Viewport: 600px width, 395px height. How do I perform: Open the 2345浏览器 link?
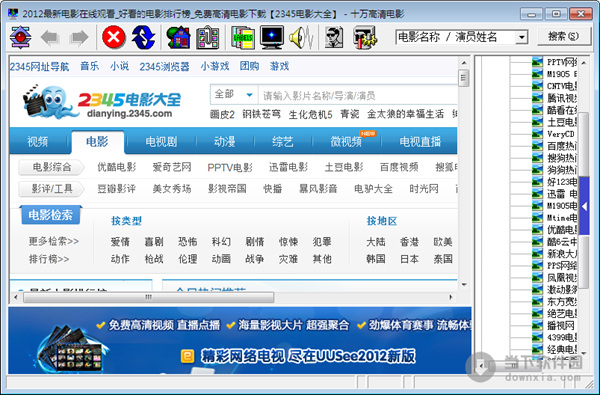[165, 67]
